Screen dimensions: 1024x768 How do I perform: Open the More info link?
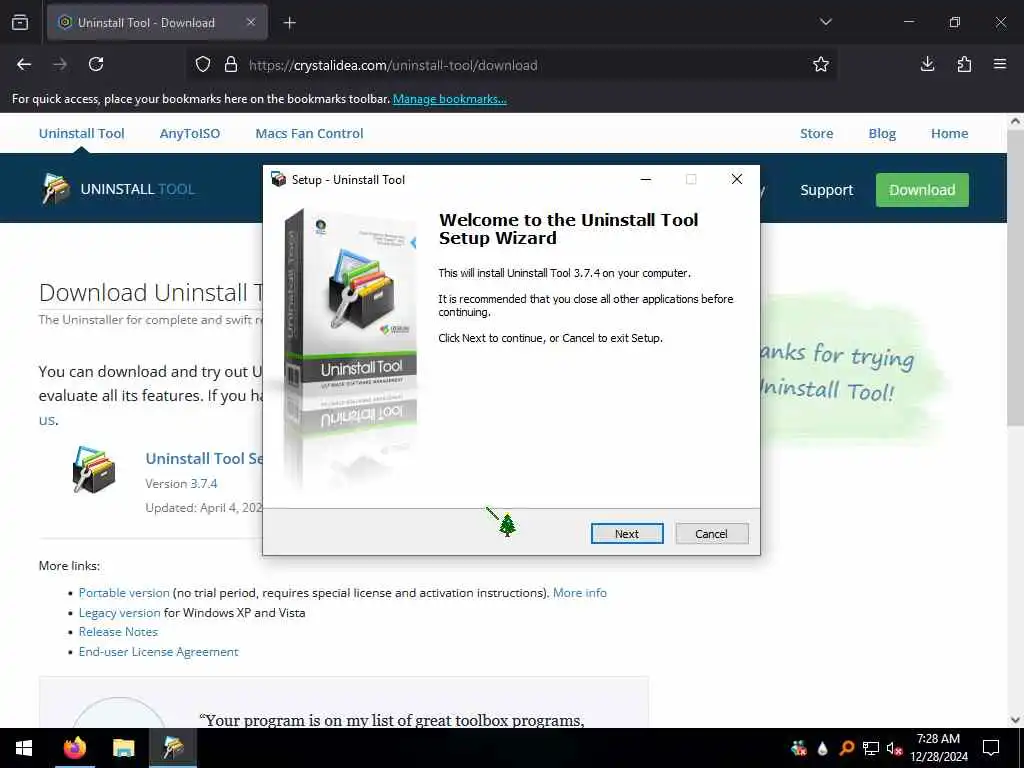pyautogui.click(x=580, y=593)
